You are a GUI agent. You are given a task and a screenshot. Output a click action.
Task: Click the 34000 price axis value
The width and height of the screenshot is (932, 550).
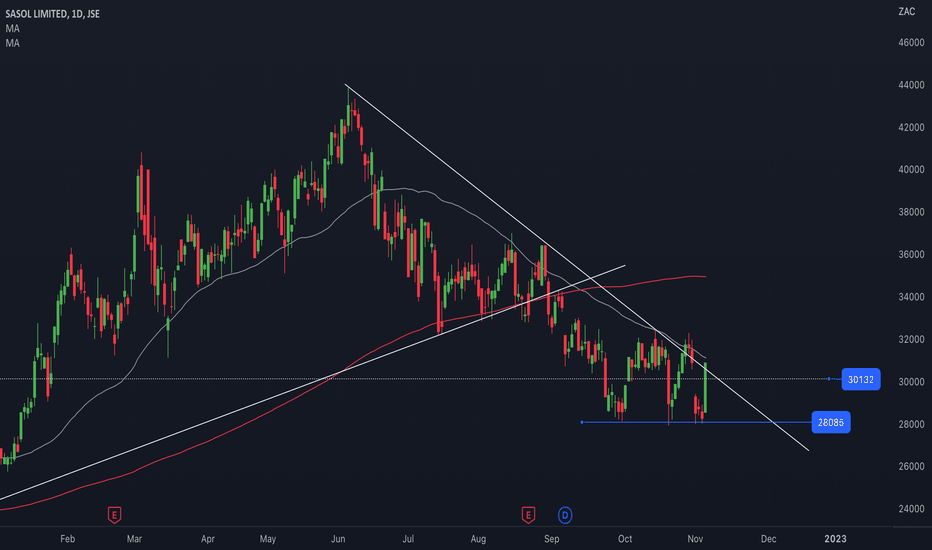click(911, 297)
